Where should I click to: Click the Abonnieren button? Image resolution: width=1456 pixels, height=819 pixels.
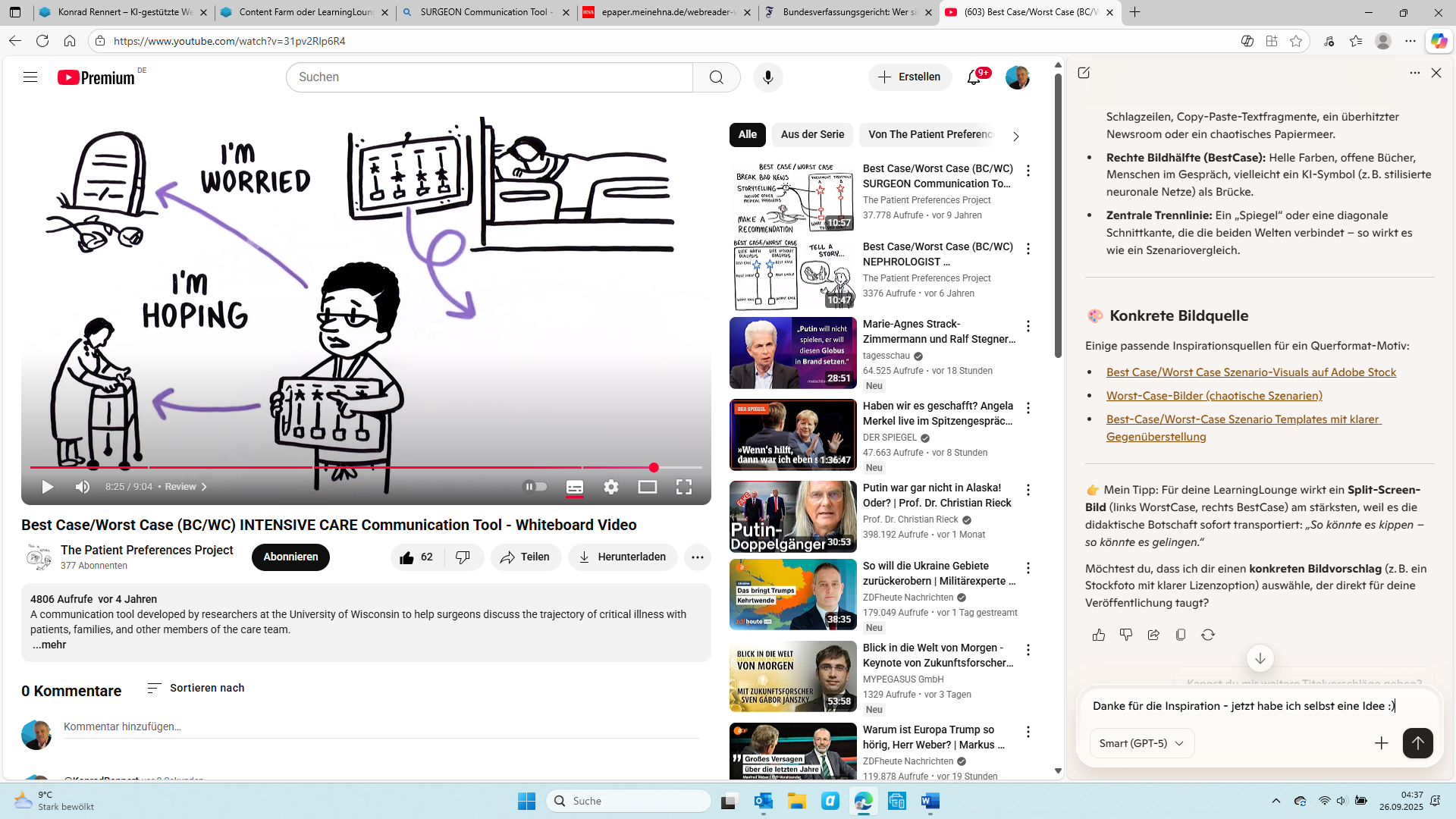click(290, 557)
